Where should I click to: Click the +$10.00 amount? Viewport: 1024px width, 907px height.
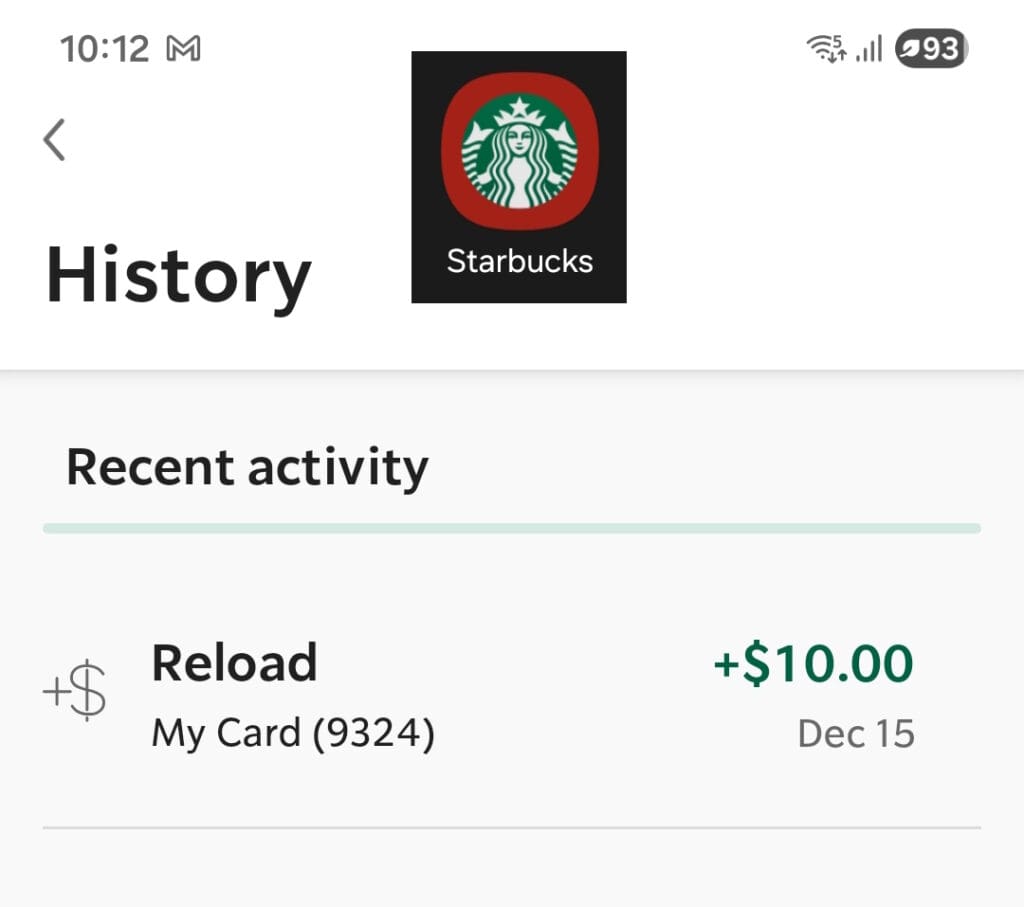814,662
